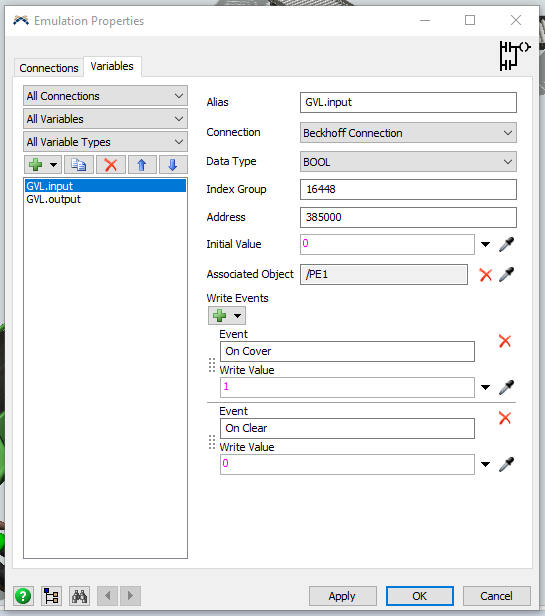Click the Apply button
Image resolution: width=545 pixels, height=616 pixels.
click(342, 596)
